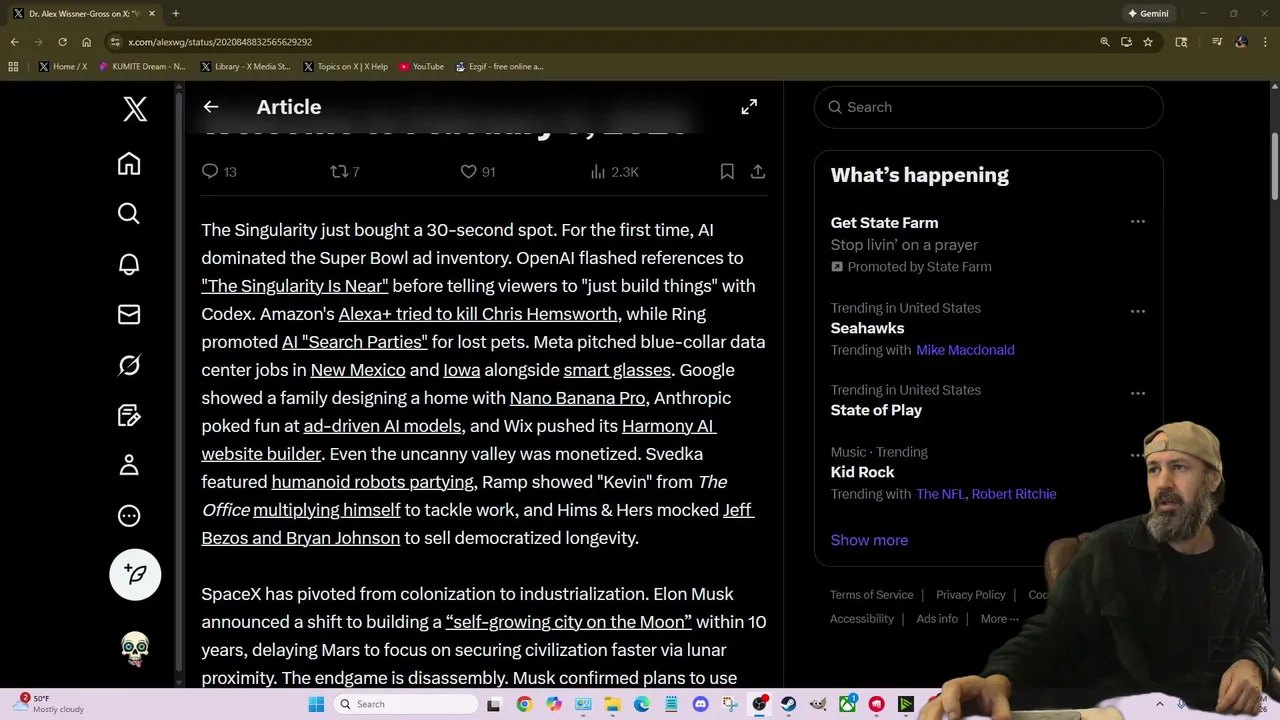
Task: Reload the page with the refresh button
Action: click(x=62, y=42)
